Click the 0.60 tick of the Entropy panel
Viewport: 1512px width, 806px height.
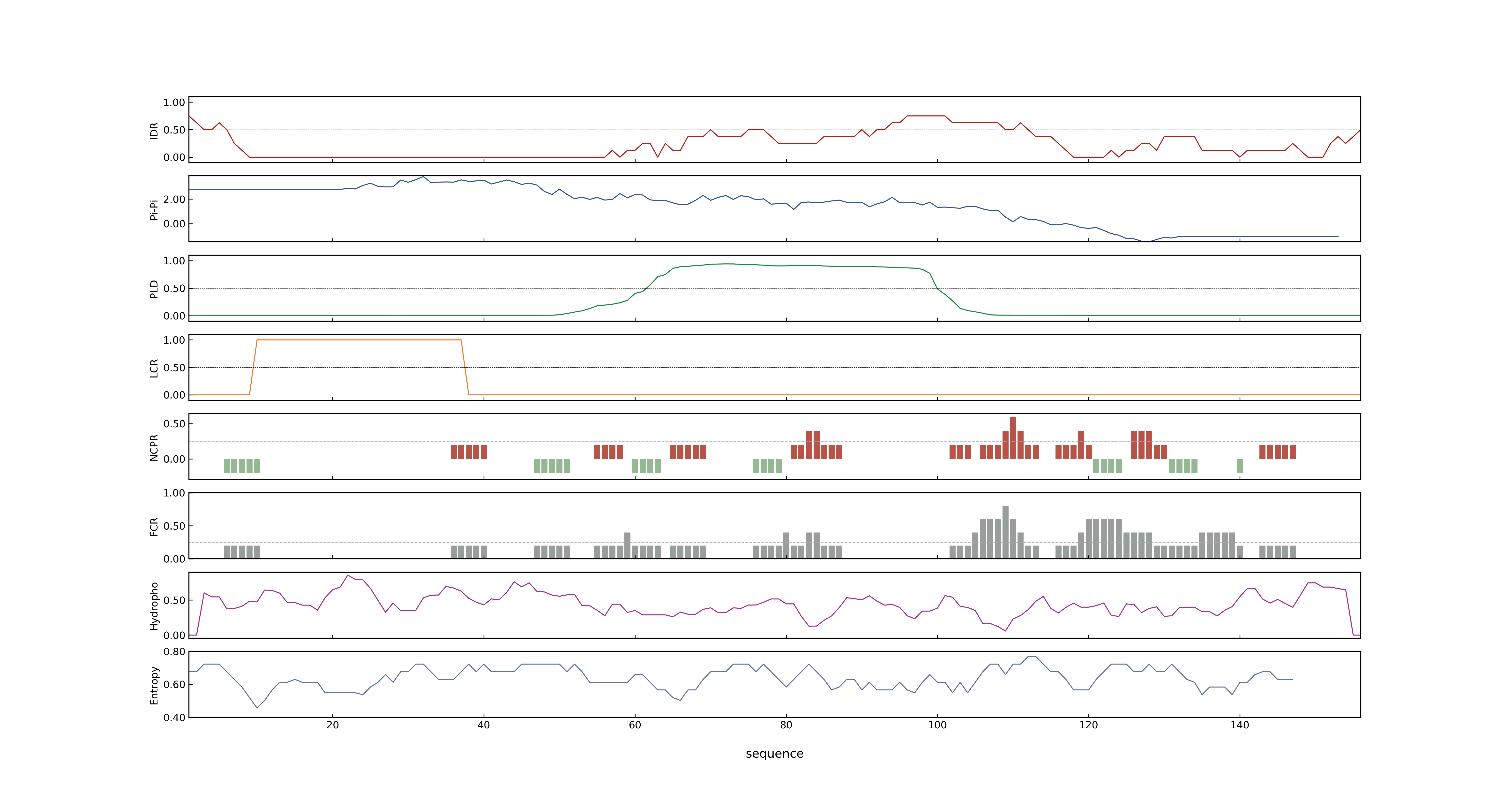pos(174,685)
